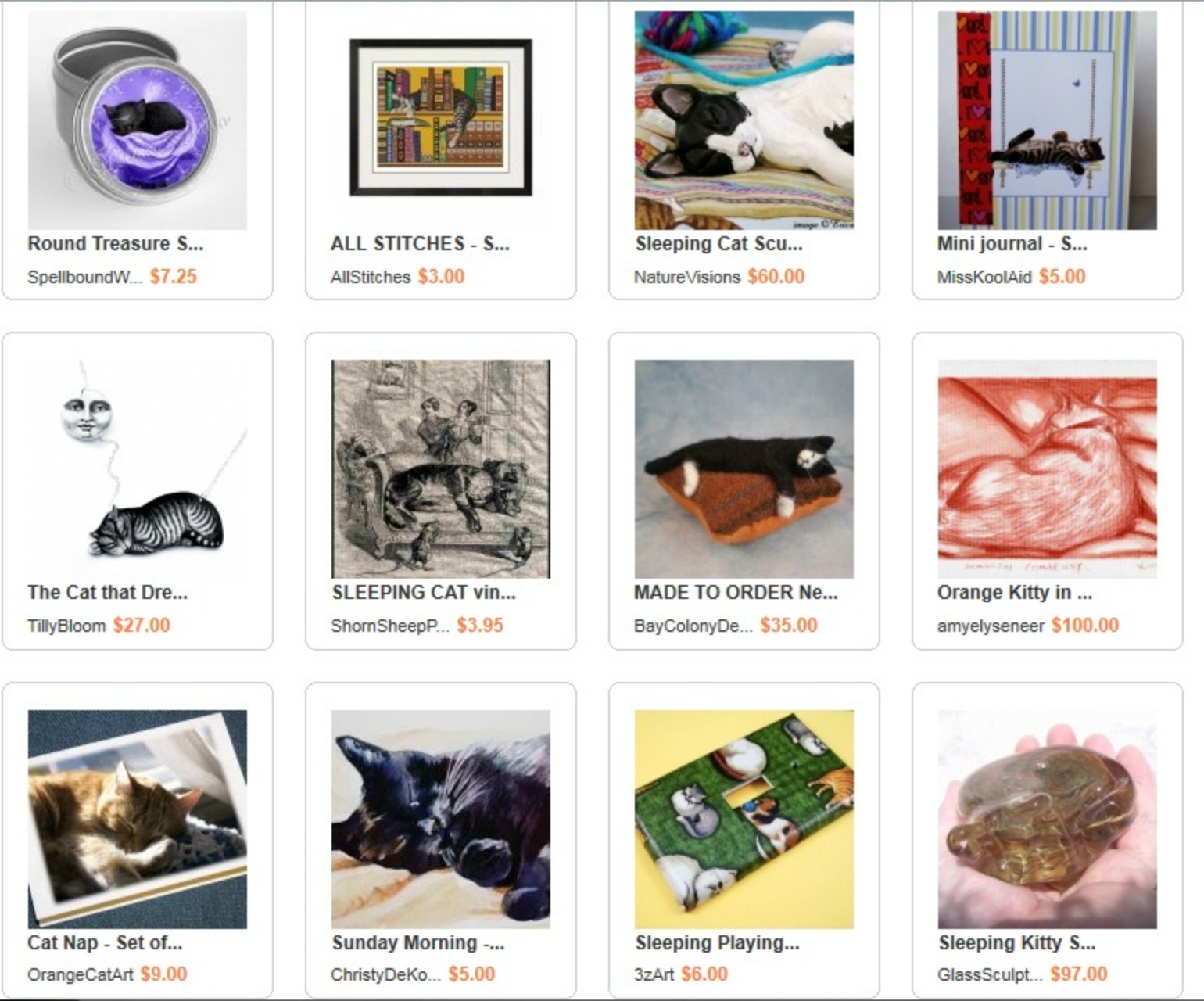This screenshot has height=1001, width=1204.
Task: Open the 'Sunday Morning' listing title
Action: pyautogui.click(x=417, y=943)
